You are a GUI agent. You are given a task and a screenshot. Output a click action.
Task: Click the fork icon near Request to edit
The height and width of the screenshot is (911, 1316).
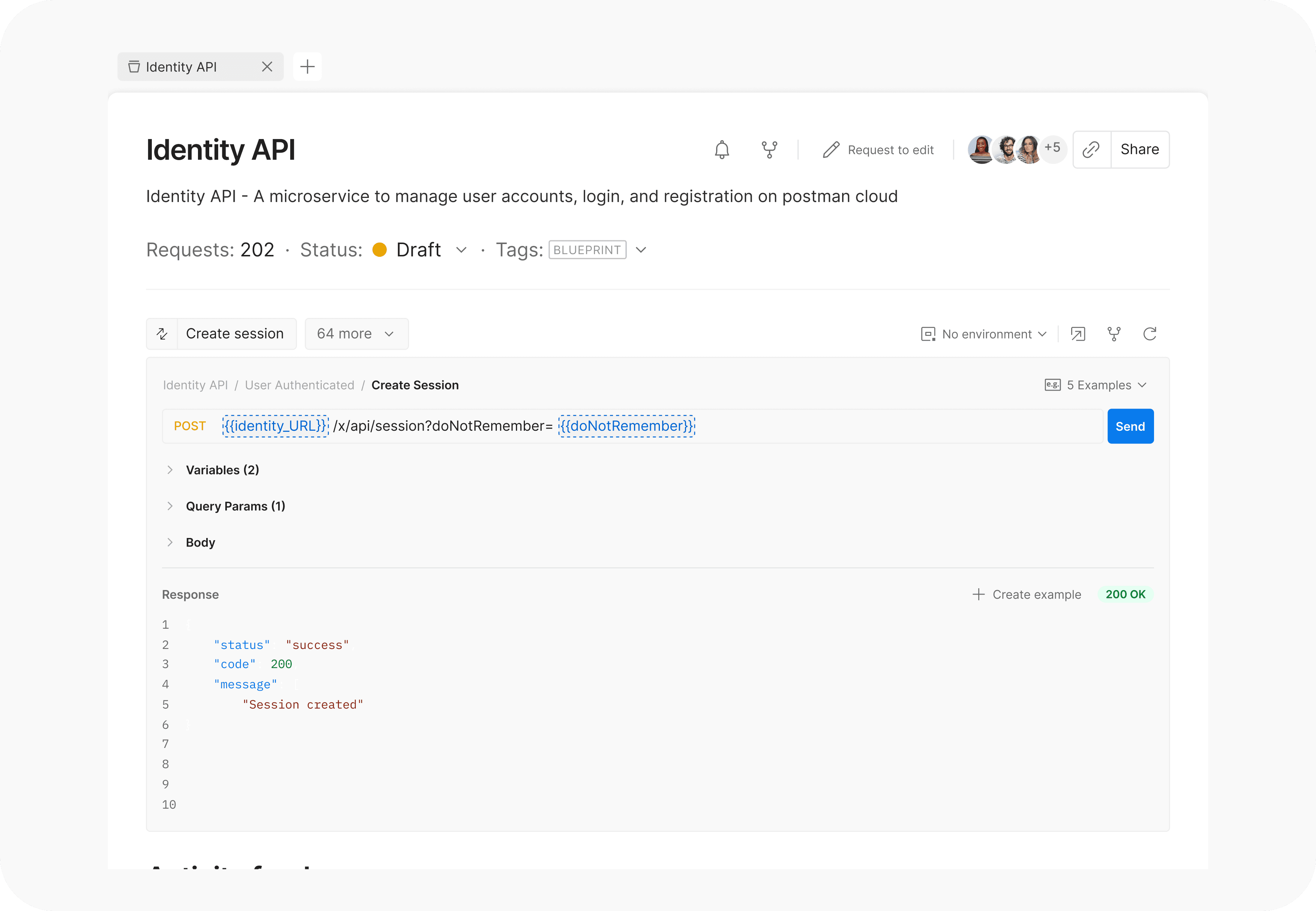click(769, 150)
